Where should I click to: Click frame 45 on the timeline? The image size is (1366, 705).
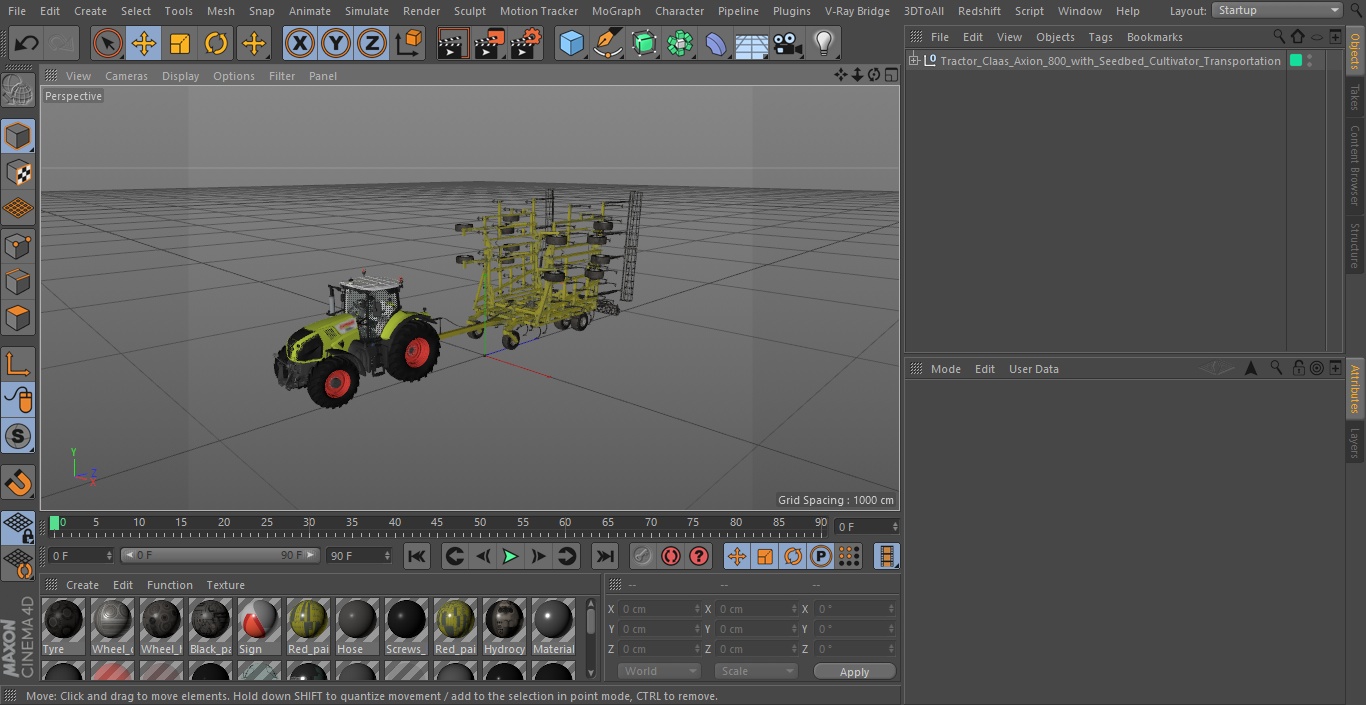438,523
